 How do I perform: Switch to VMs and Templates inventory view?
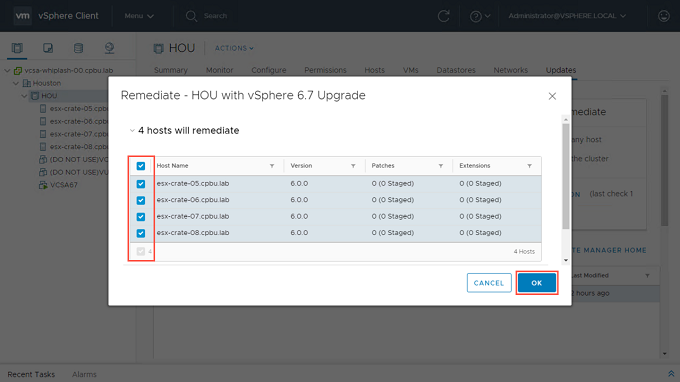click(48, 48)
